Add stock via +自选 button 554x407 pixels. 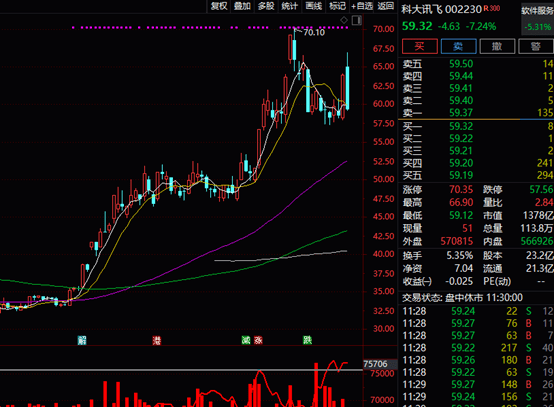tap(362, 6)
